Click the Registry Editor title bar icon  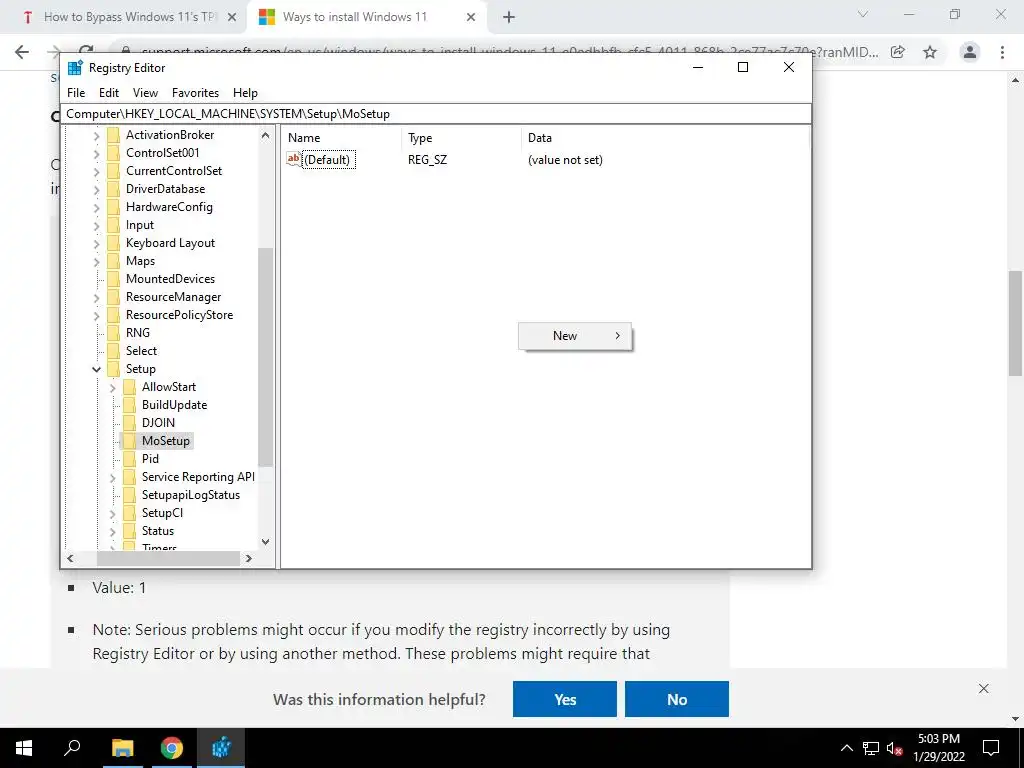click(75, 67)
